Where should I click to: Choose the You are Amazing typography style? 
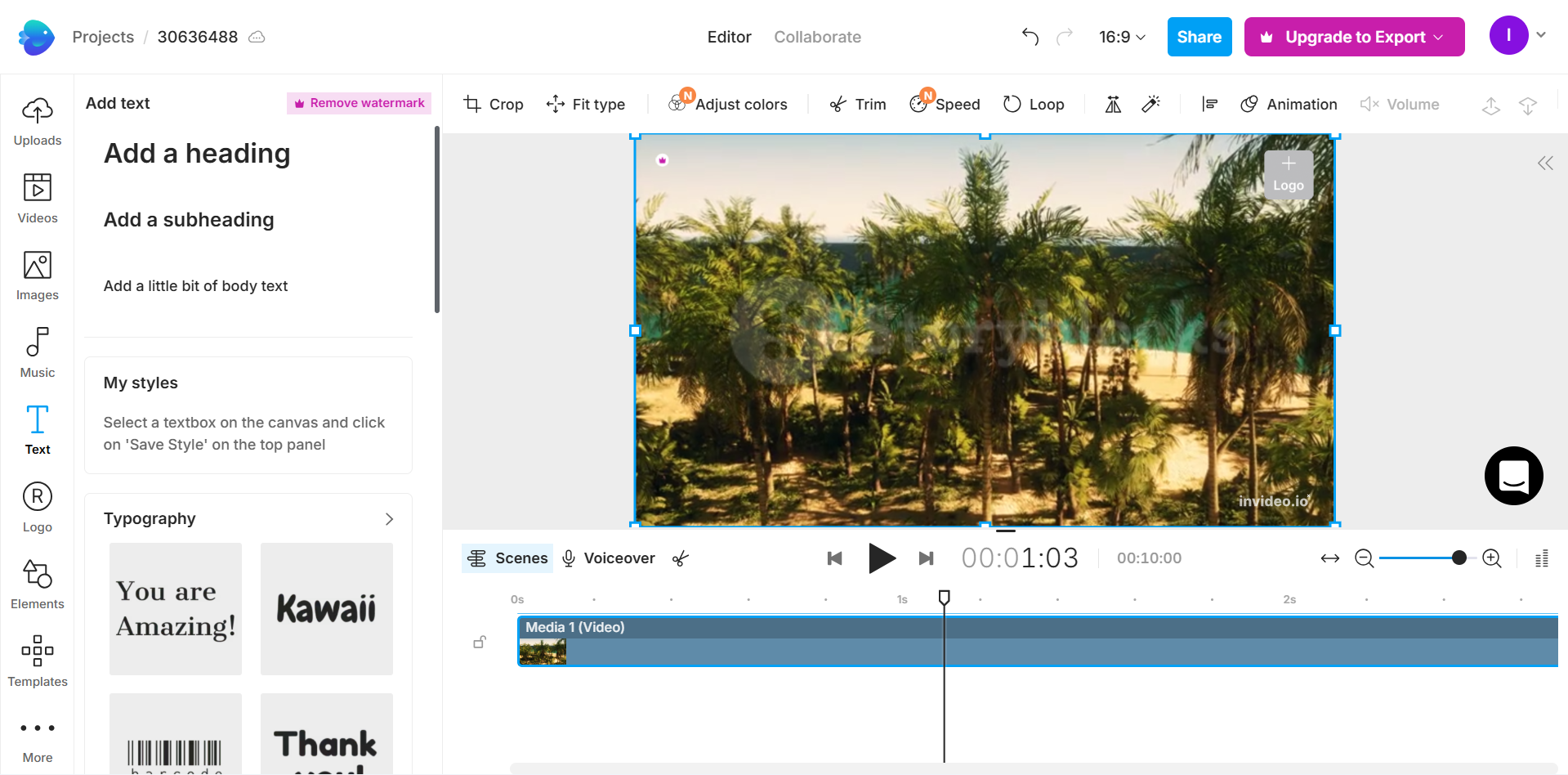176,609
